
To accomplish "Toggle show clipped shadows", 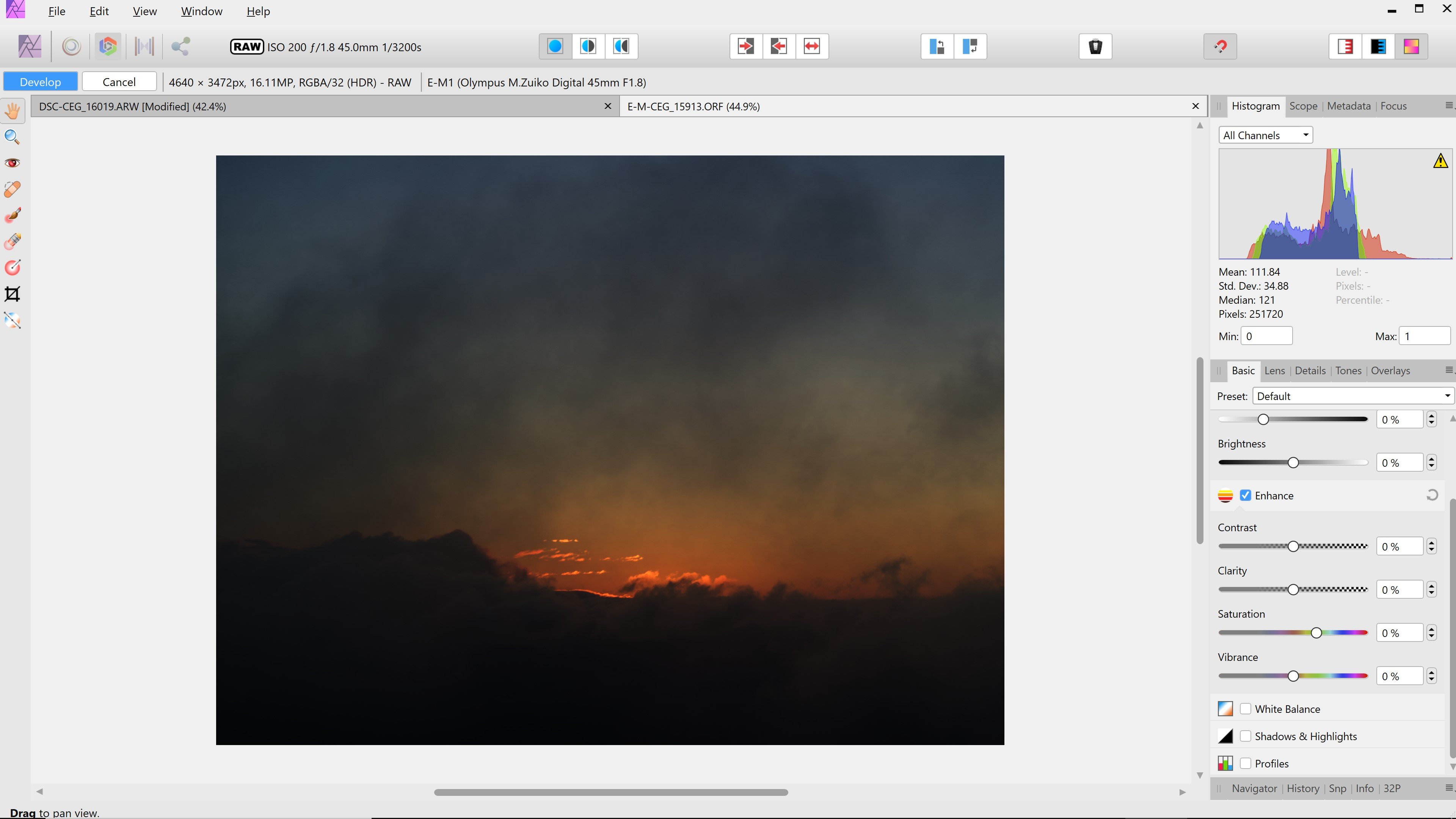I will coord(1378,46).
